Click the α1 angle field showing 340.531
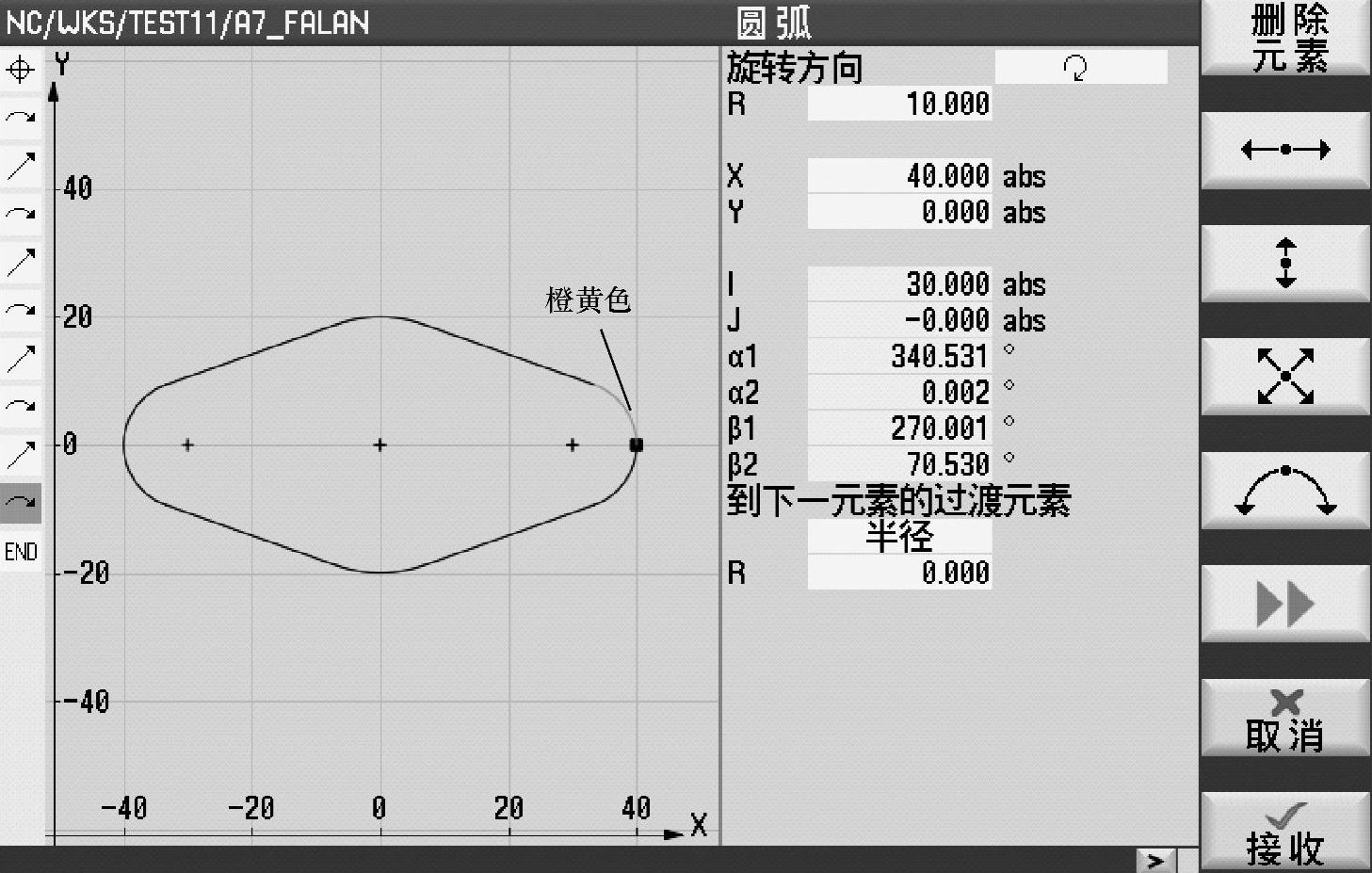This screenshot has height=873, width=1372. tap(899, 356)
